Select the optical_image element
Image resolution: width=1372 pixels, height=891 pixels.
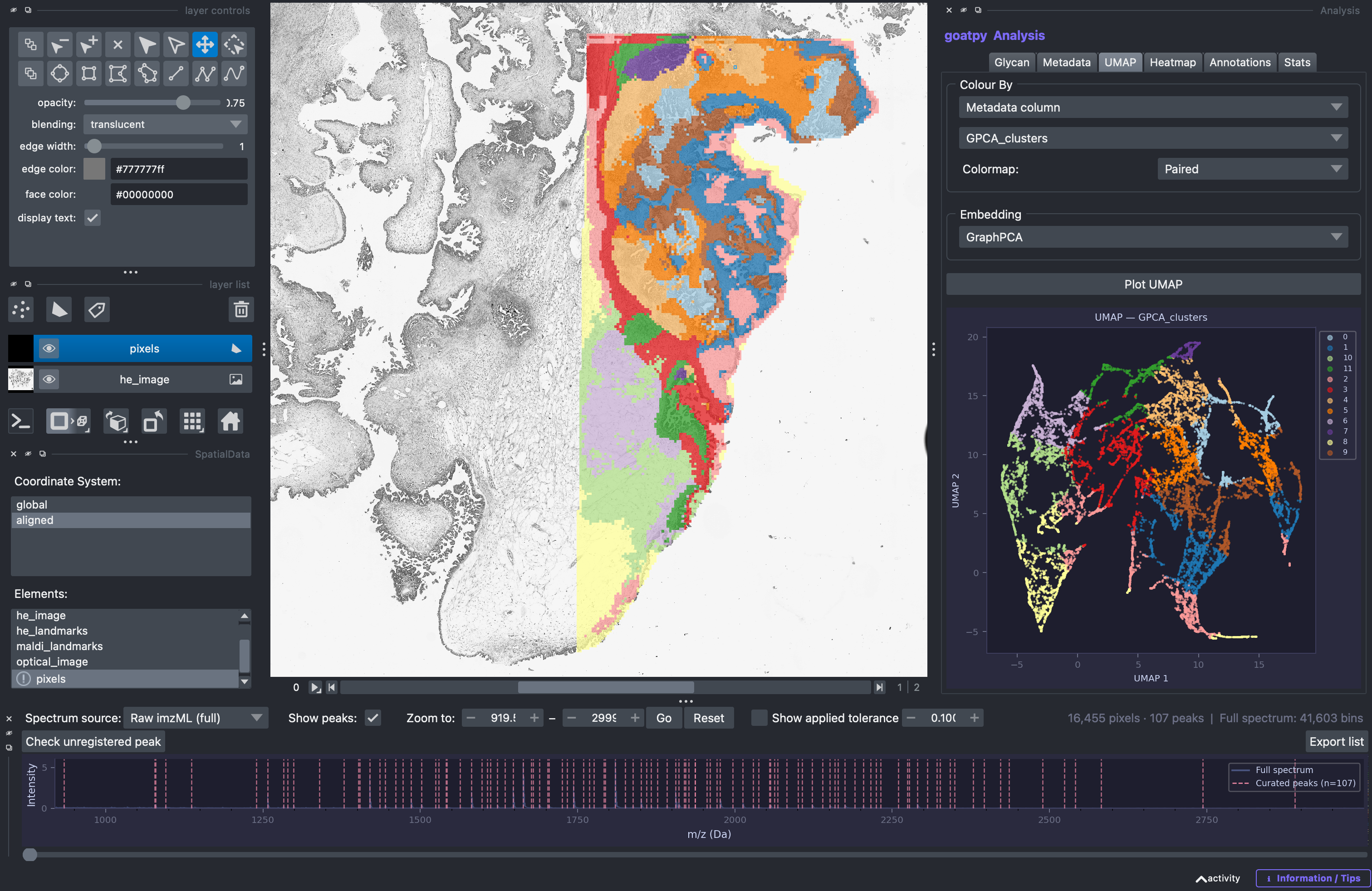(124, 661)
